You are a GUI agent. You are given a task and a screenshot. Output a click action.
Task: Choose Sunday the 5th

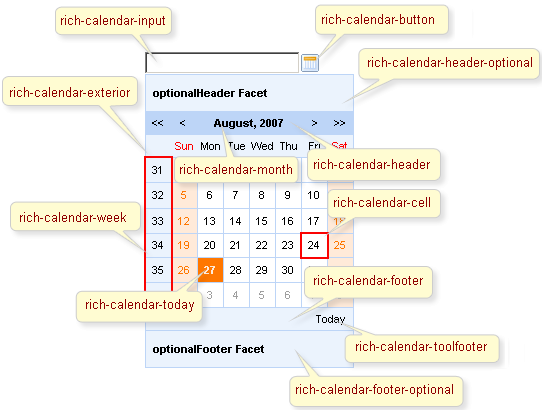184,195
